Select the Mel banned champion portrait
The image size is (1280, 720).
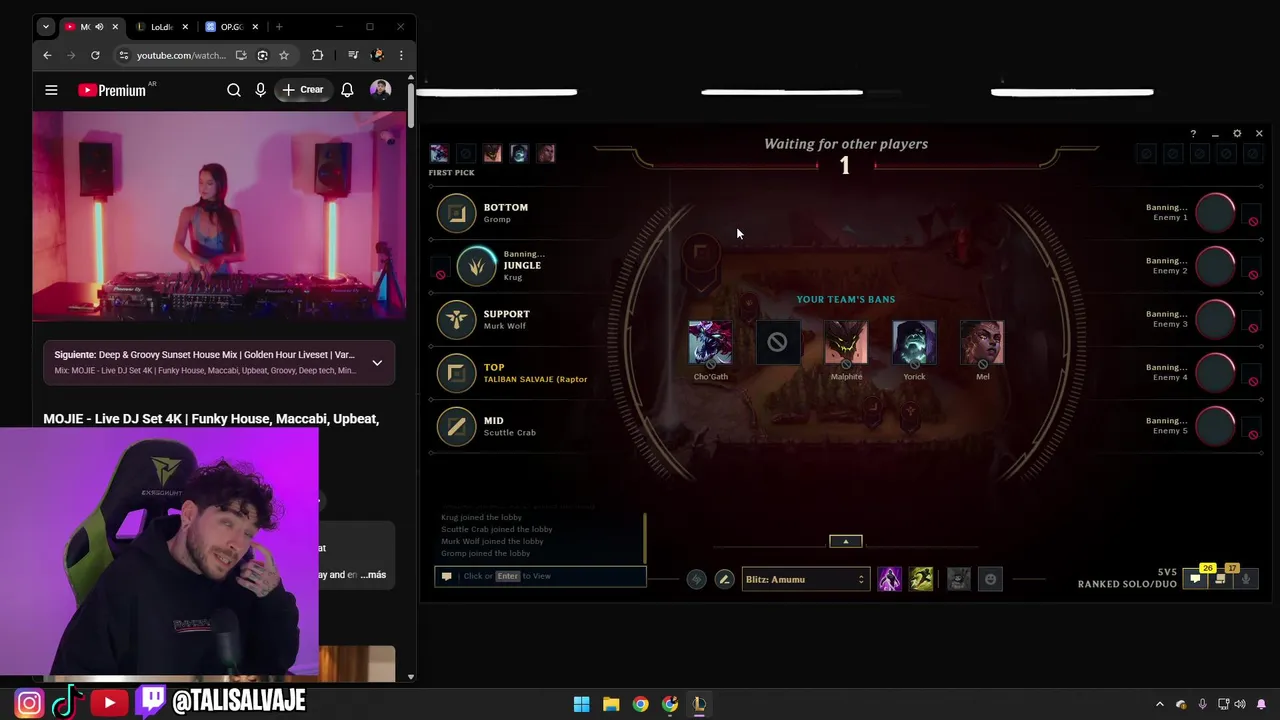click(x=982, y=343)
